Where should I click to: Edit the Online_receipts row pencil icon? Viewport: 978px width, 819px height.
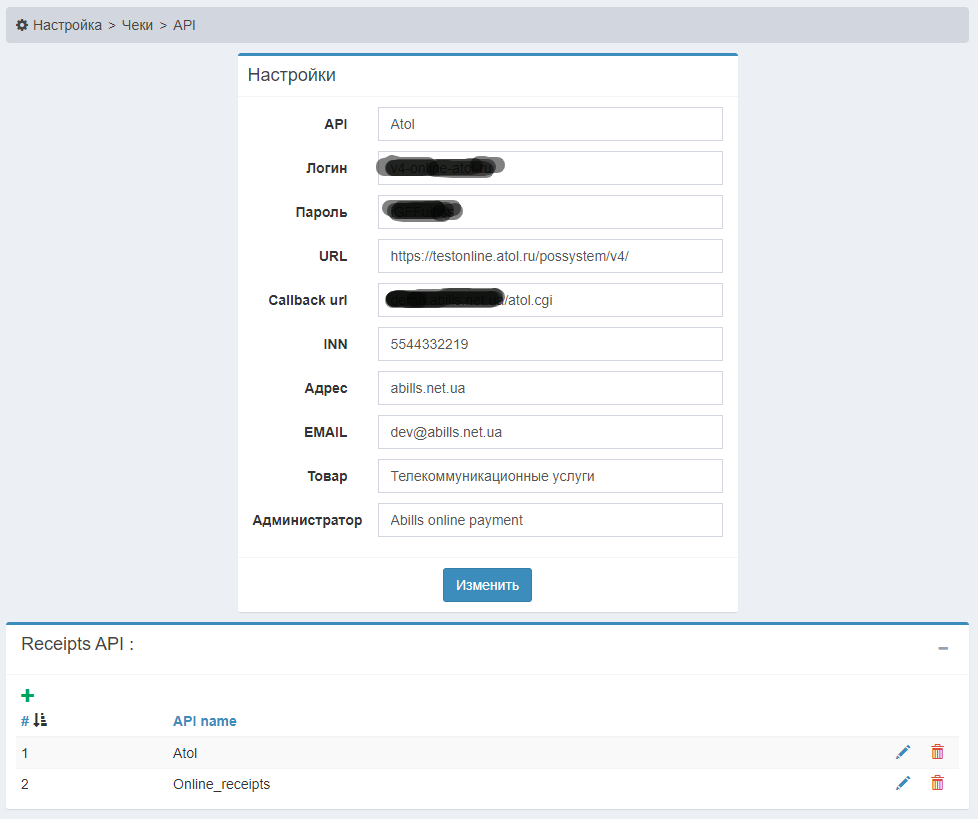[903, 784]
